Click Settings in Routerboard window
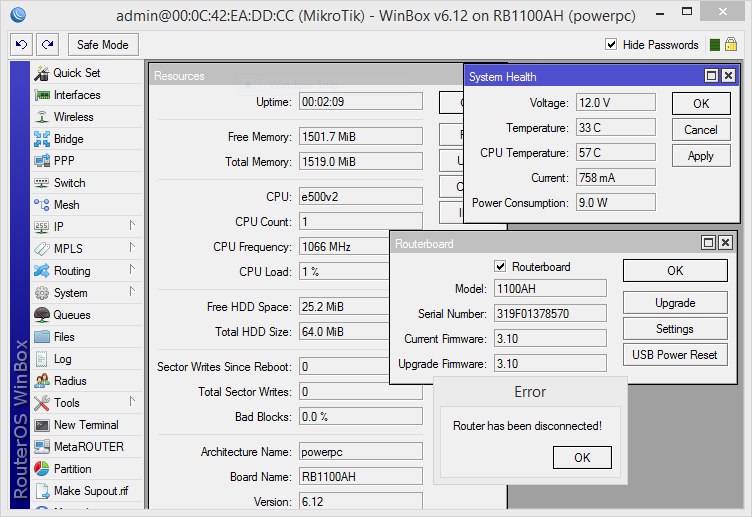The image size is (752, 517). pyautogui.click(x=675, y=329)
